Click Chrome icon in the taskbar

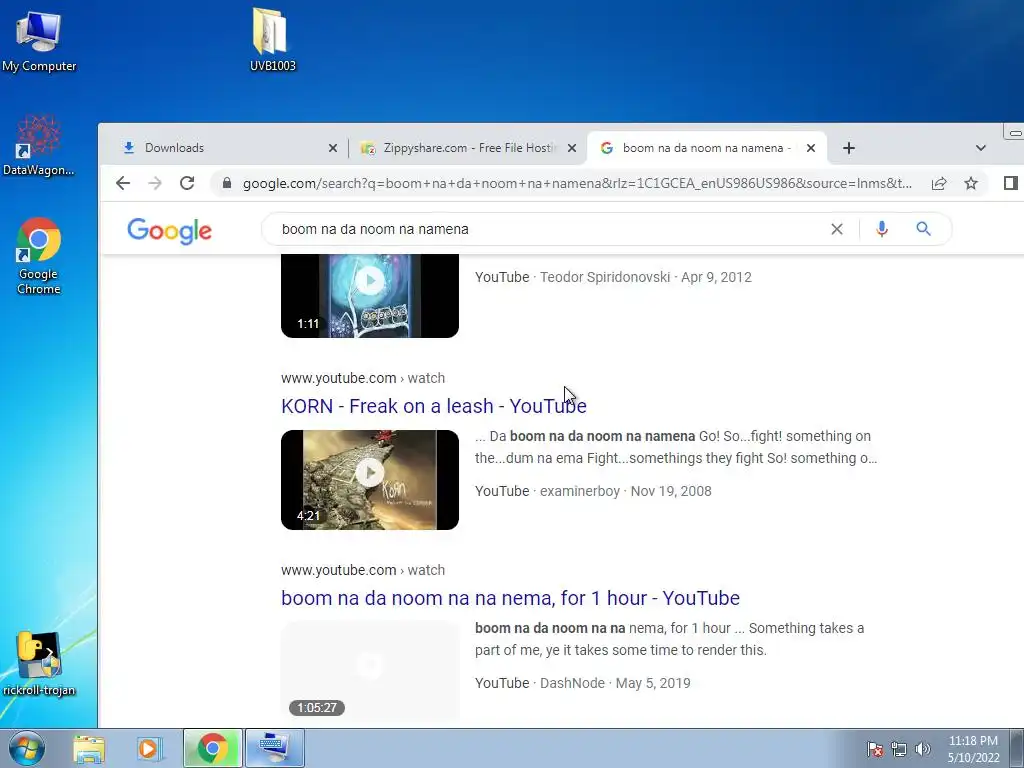pyautogui.click(x=212, y=748)
